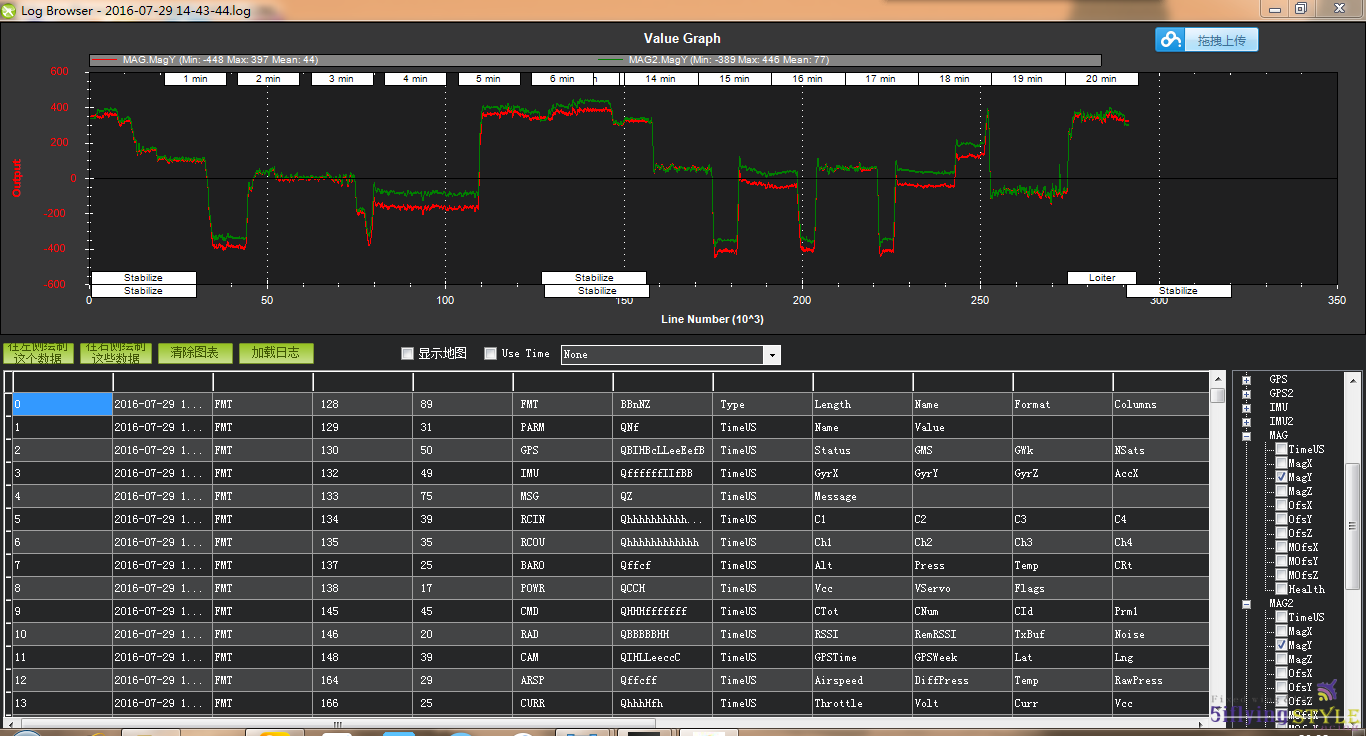Click the 加载日志 load log button
Viewport: 1366px width, 736px height.
(x=276, y=353)
